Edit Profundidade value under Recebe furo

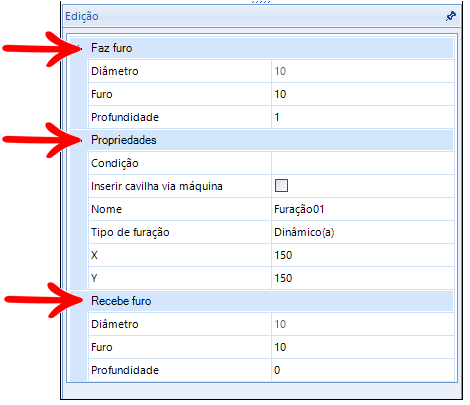pyautogui.click(x=363, y=370)
